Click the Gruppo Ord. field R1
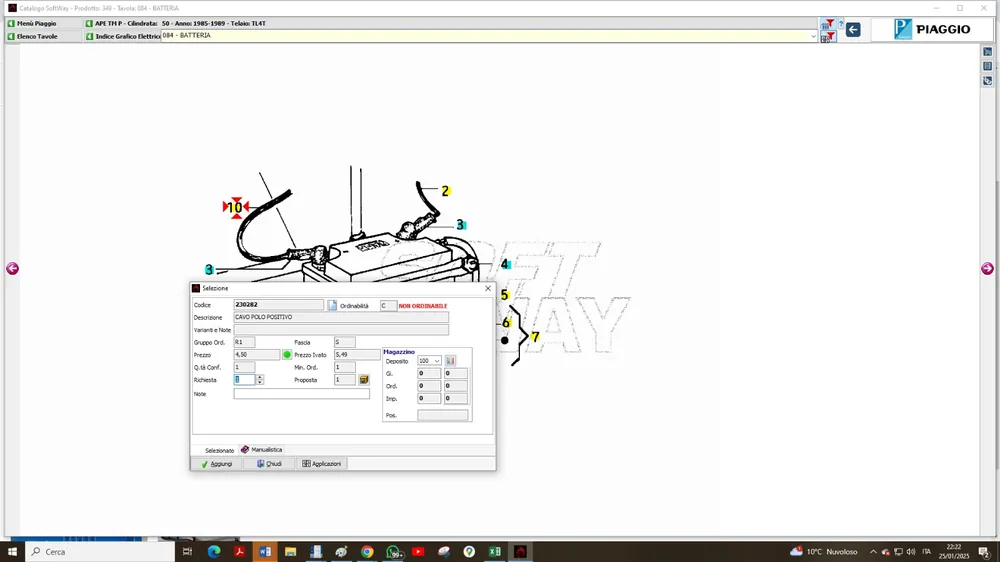Image resolution: width=1000 pixels, height=562 pixels. (x=244, y=342)
